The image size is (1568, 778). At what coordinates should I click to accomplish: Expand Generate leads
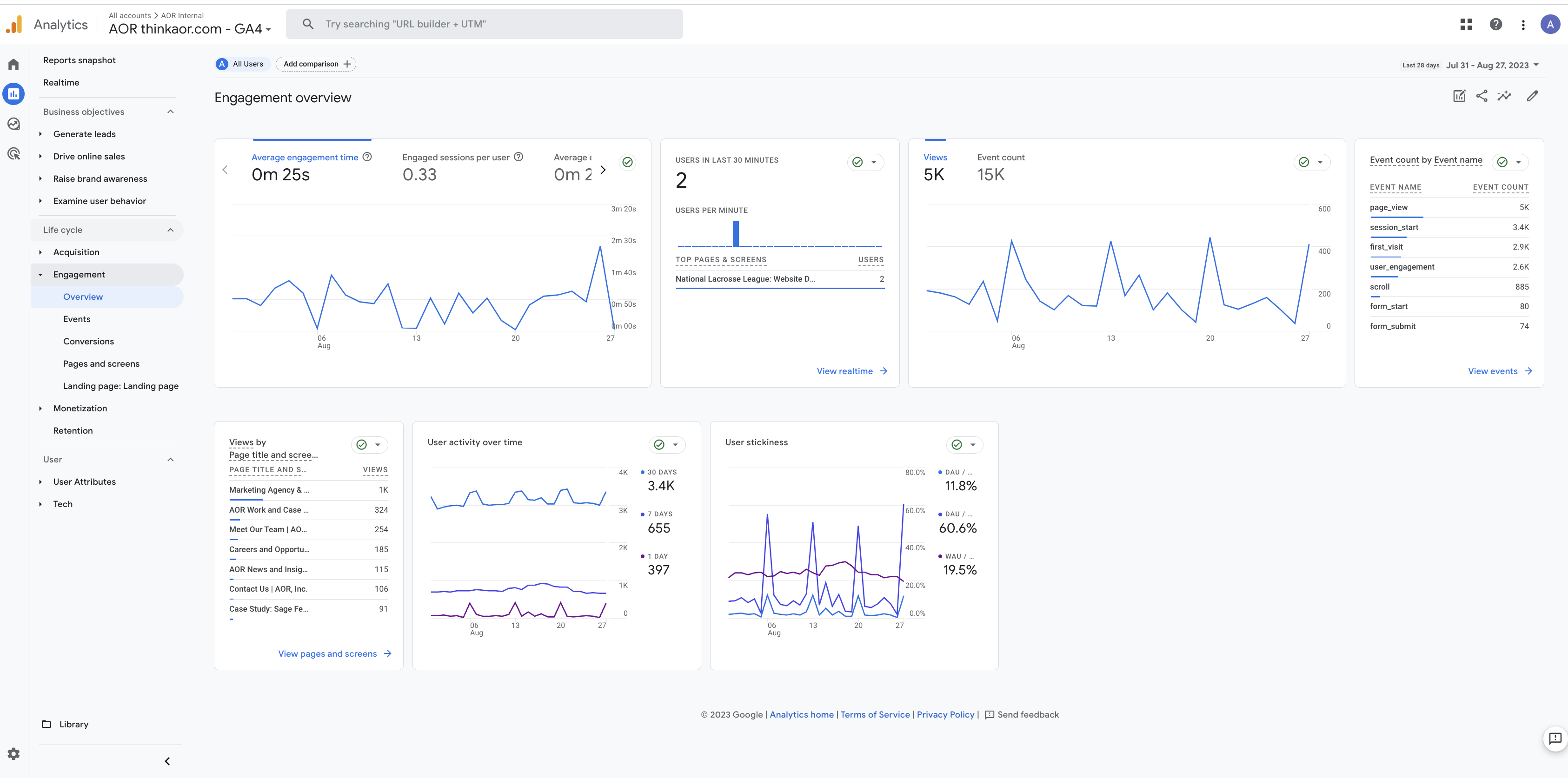41,134
